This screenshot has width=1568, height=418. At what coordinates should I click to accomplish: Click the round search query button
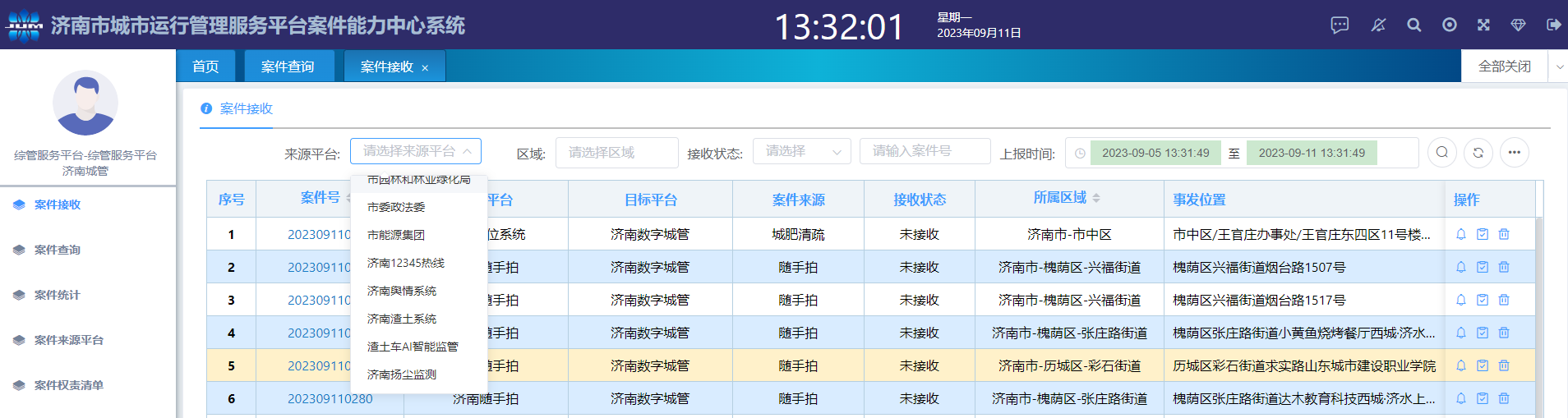coord(1442,153)
